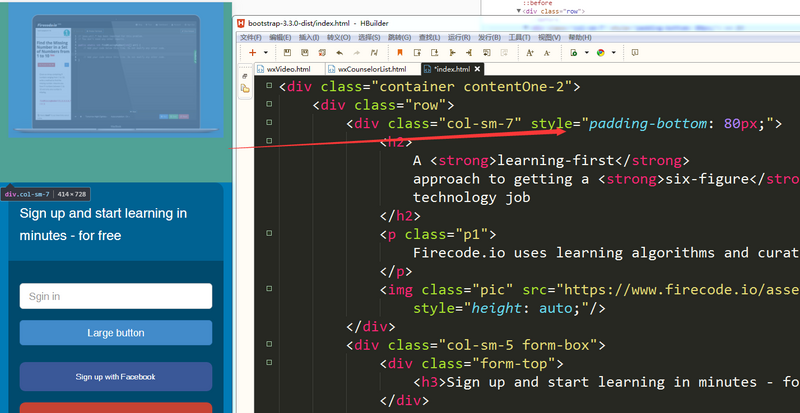Click the Redo arrow icon

pos(357,53)
